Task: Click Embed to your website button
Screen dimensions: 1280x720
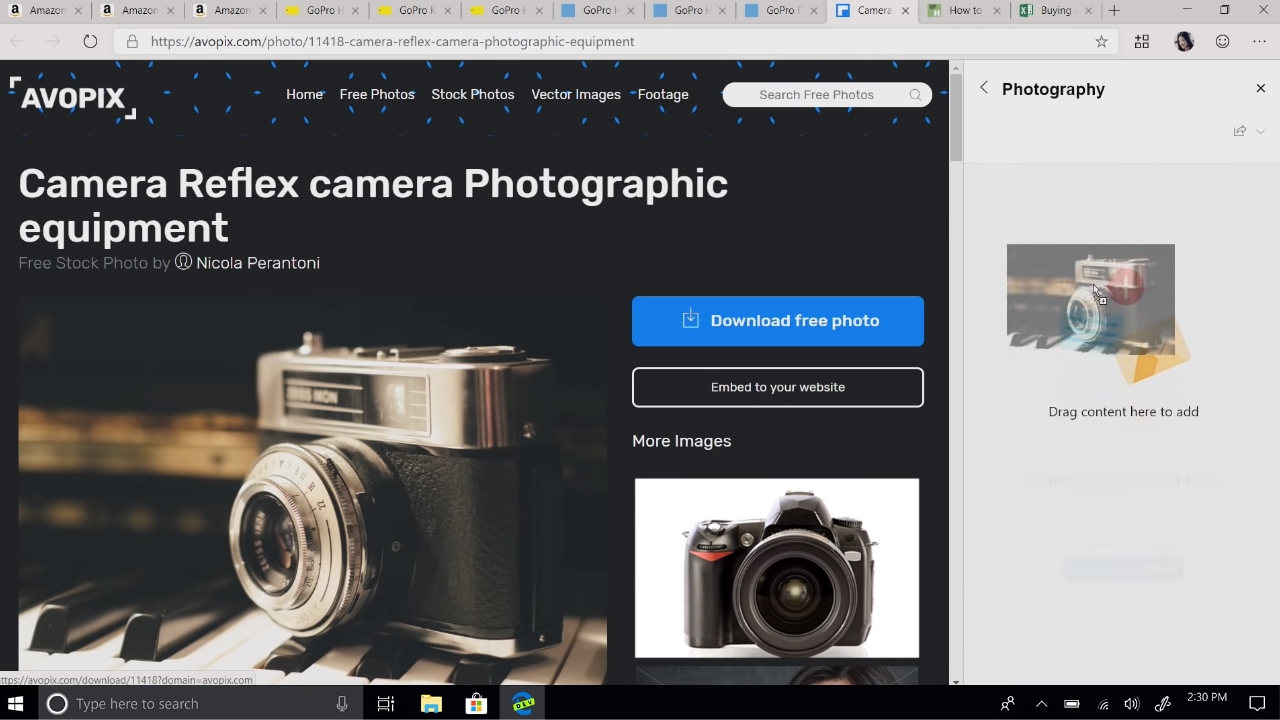Action: (x=777, y=388)
